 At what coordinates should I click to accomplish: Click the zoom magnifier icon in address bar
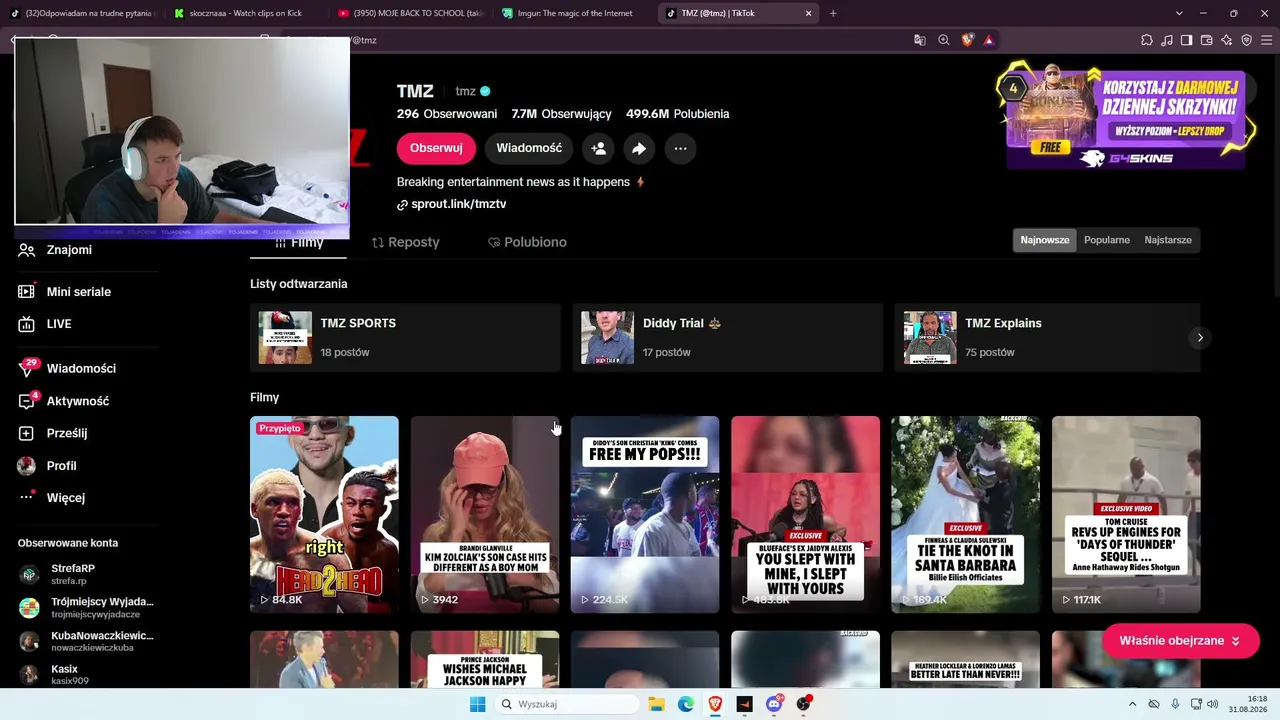(x=943, y=40)
